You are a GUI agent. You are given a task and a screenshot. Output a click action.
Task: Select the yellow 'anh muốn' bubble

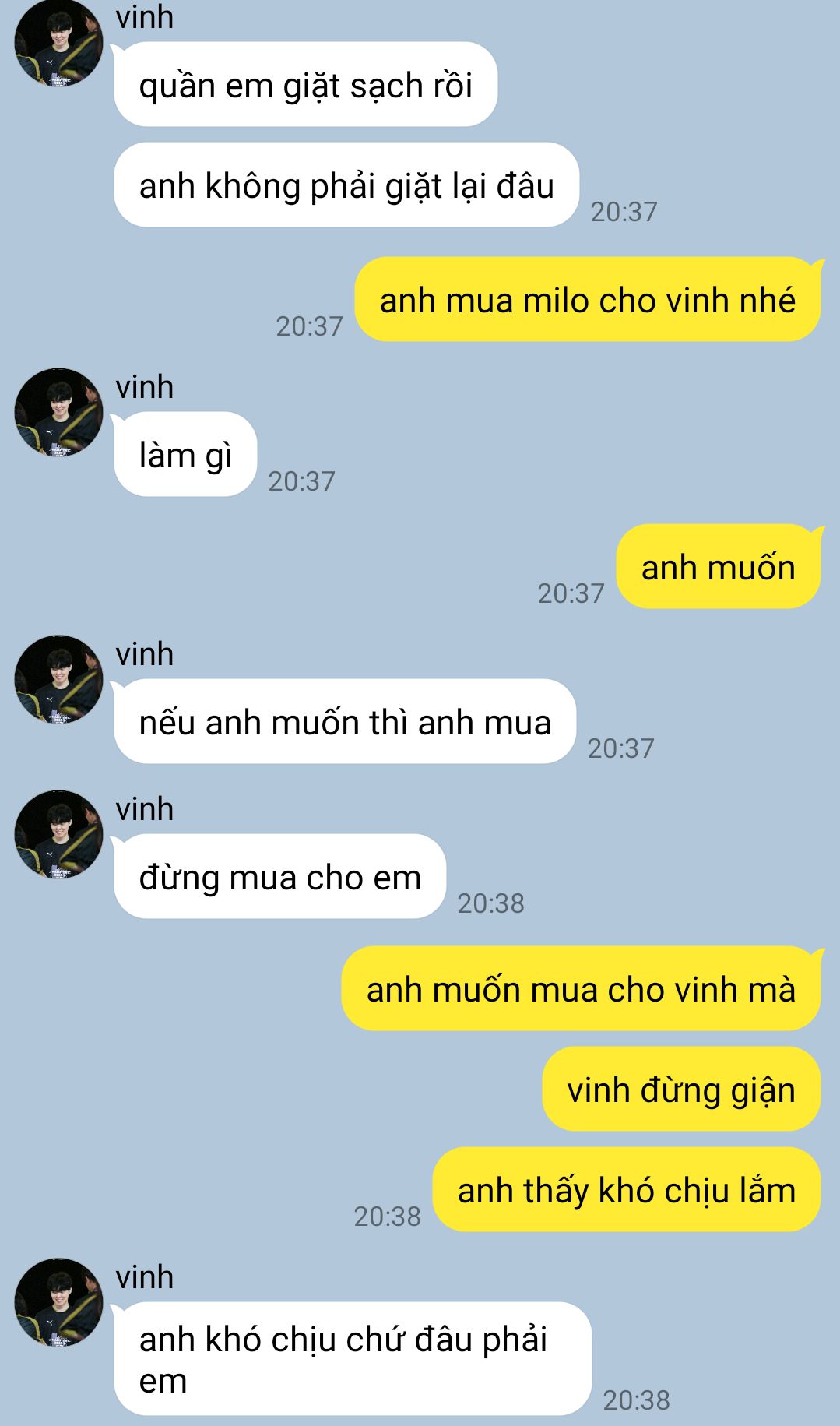tap(719, 567)
